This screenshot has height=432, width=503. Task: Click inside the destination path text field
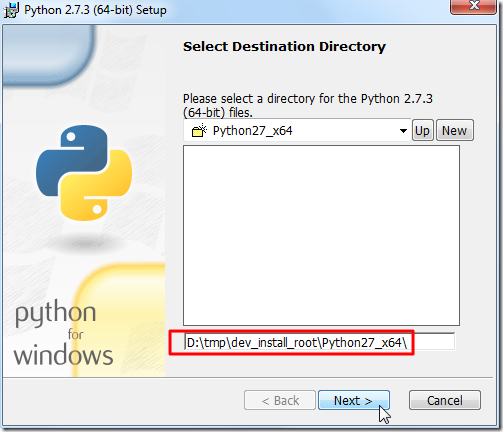(319, 342)
